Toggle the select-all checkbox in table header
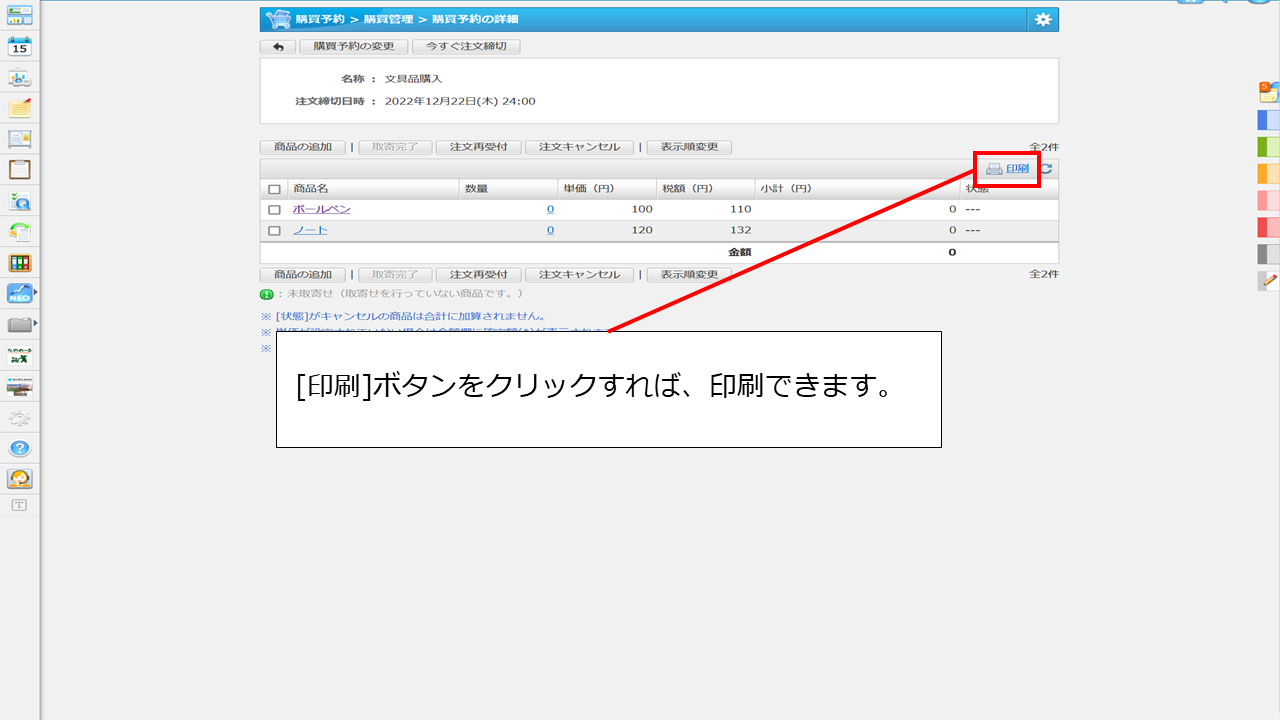The height and width of the screenshot is (720, 1280). [274, 189]
